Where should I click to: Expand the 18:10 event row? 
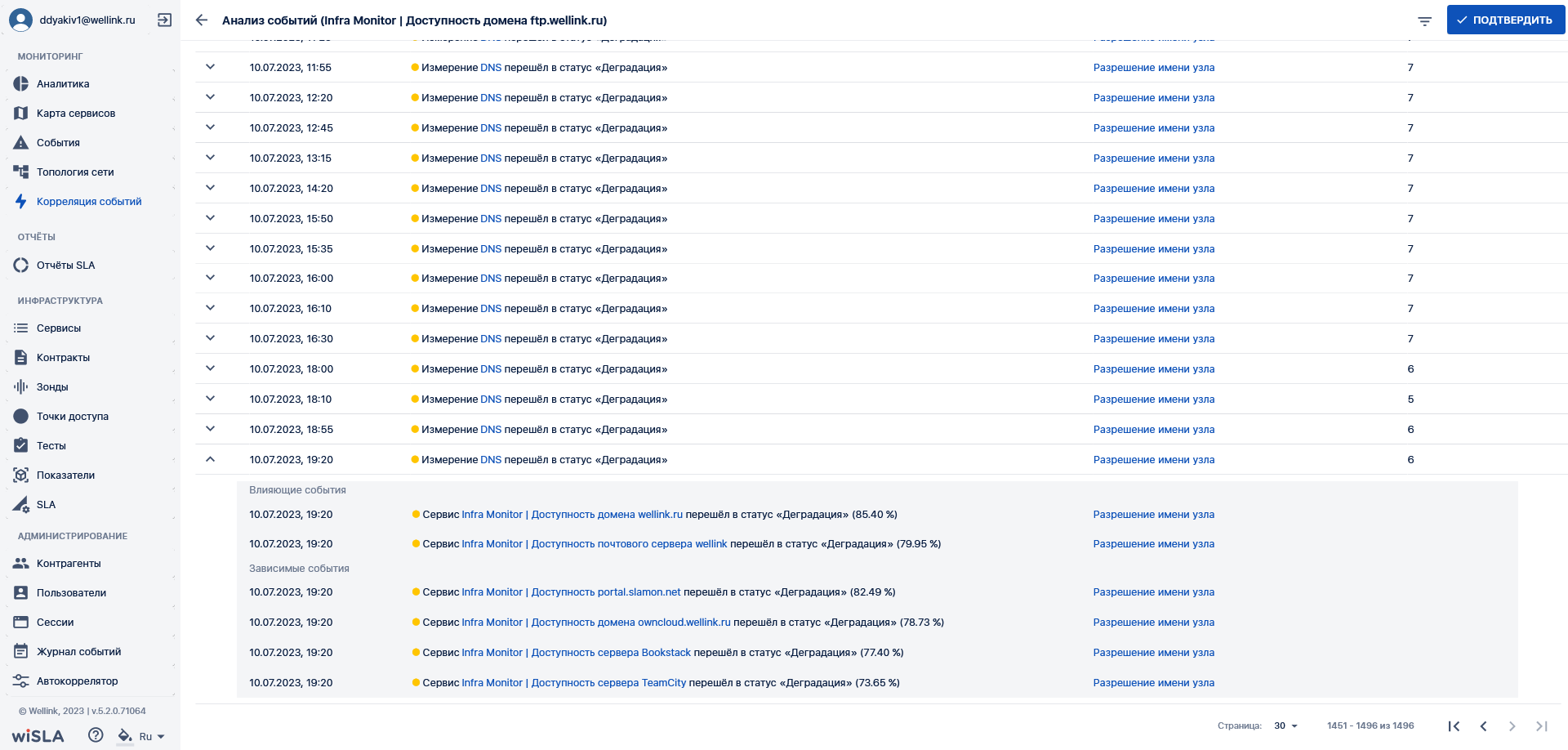[x=210, y=399]
